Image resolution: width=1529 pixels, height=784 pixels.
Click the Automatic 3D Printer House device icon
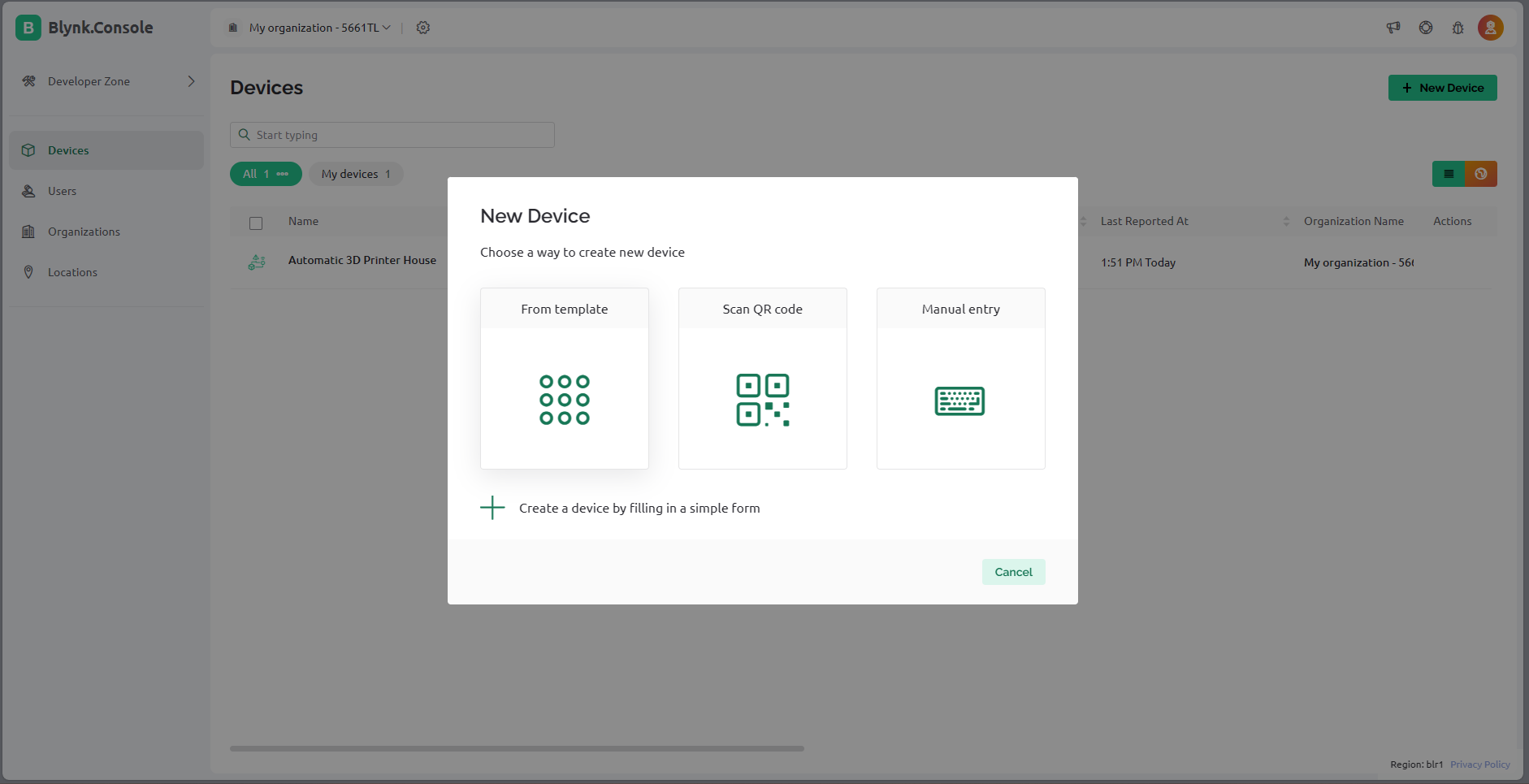(257, 262)
